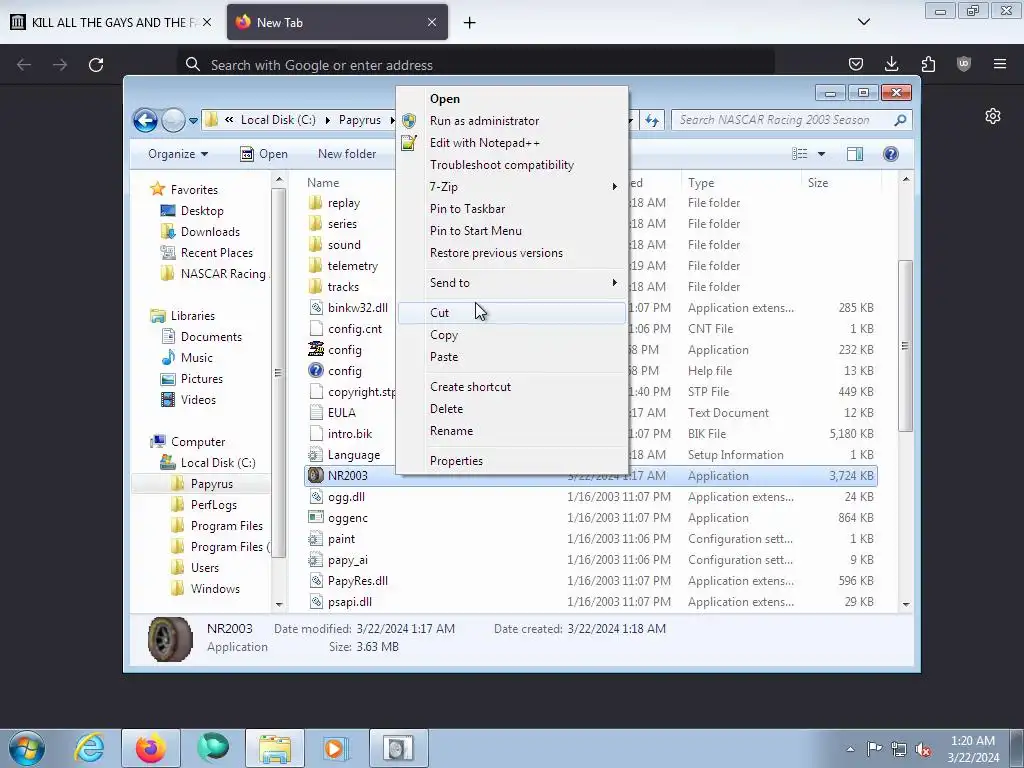
Task: Click the Explorer forward arrow button
Action: coord(173,120)
